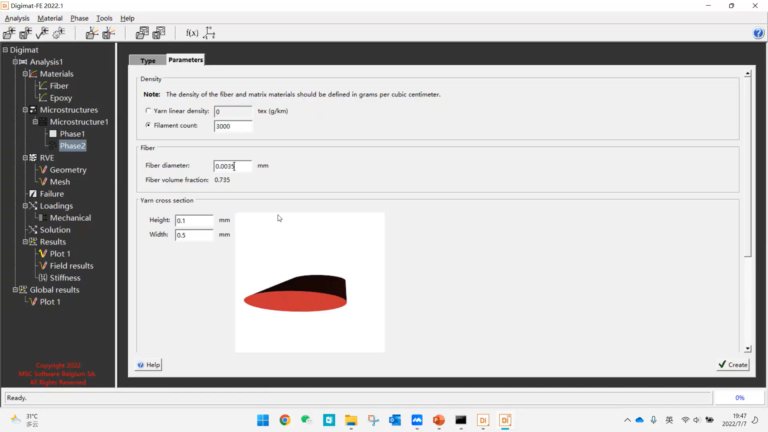768x432 pixels.
Task: Collapse the Materials tree node
Action: click(x=25, y=73)
